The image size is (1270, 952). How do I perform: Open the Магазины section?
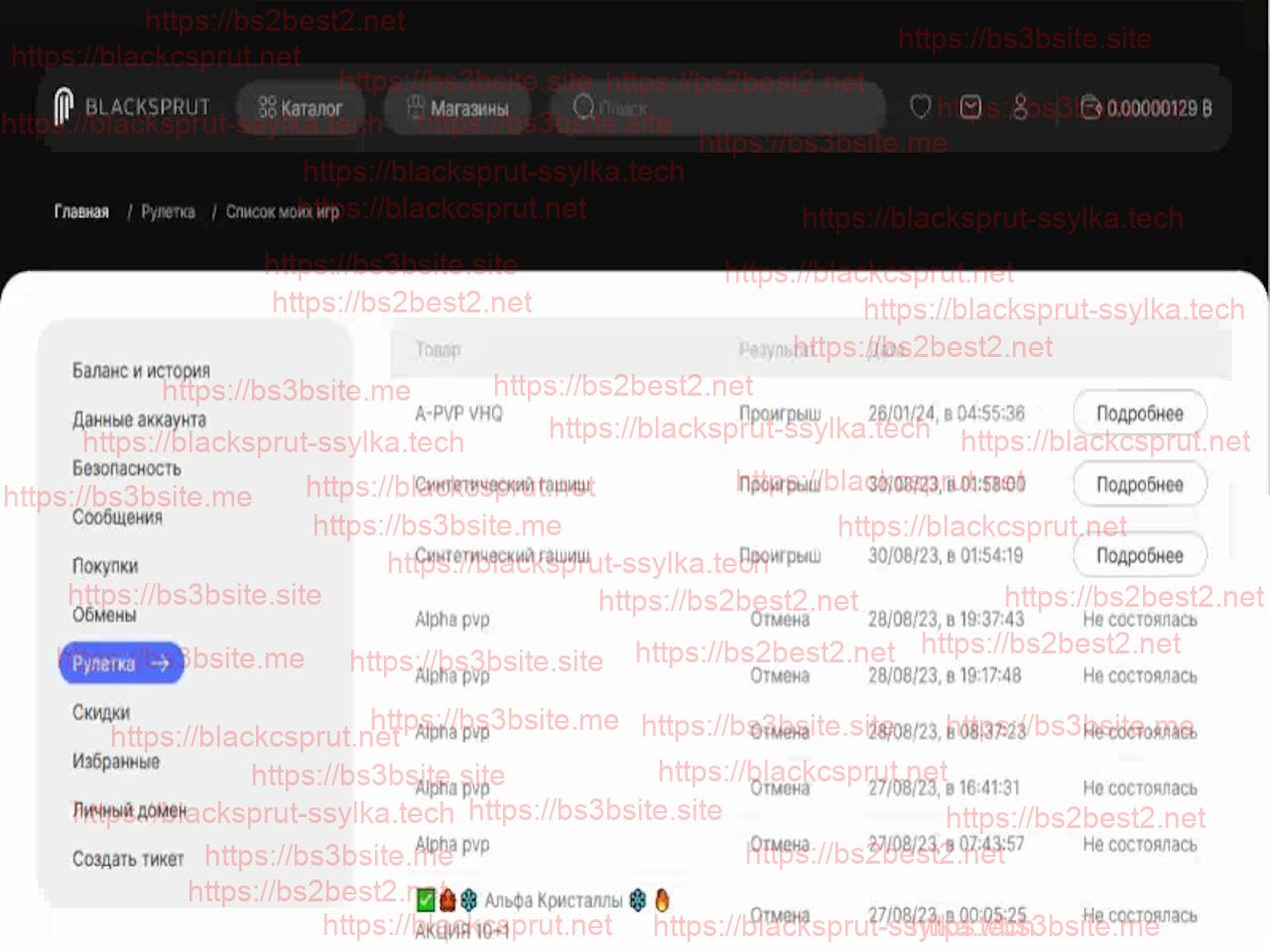click(459, 107)
